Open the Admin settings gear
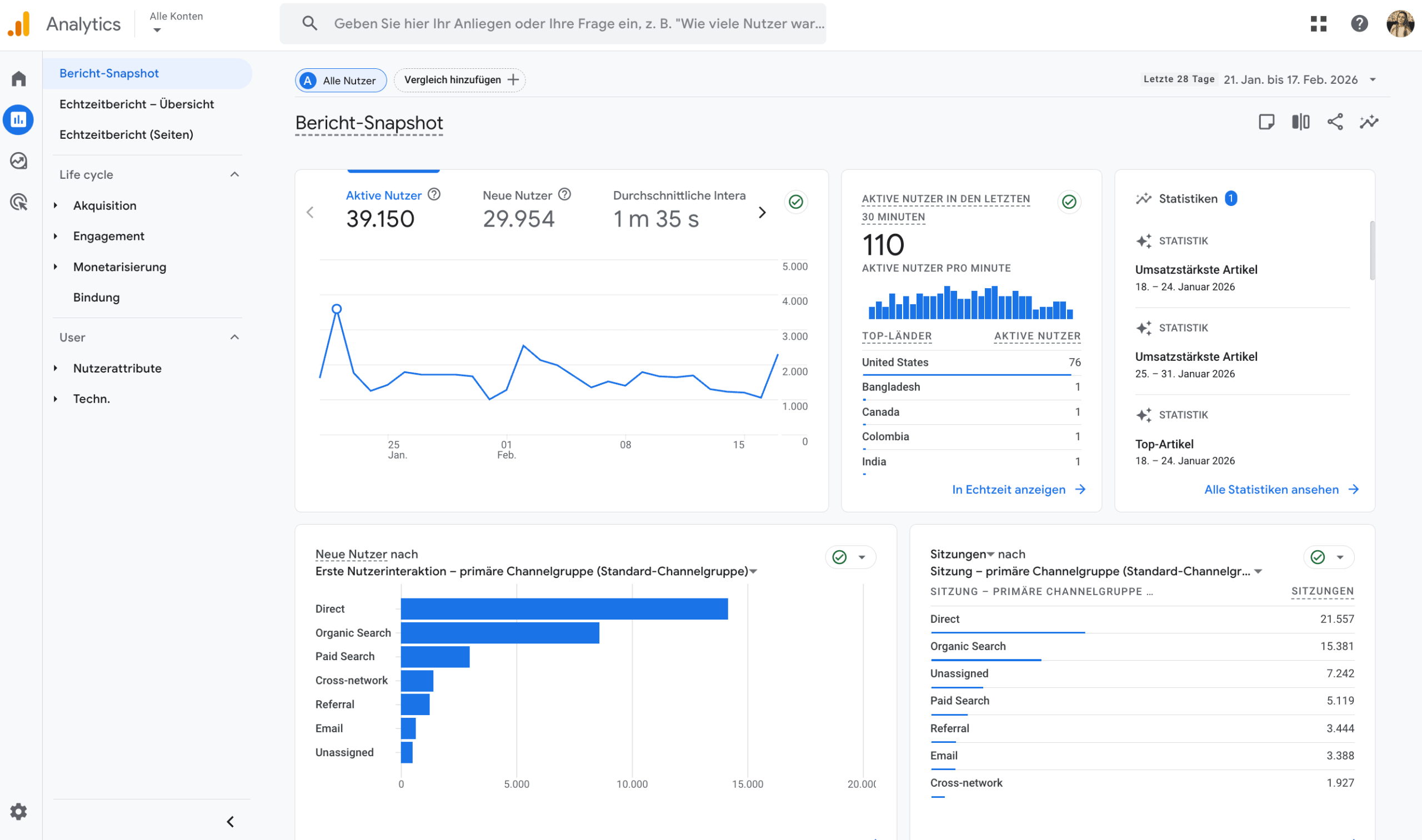The image size is (1422, 840). pos(19,812)
